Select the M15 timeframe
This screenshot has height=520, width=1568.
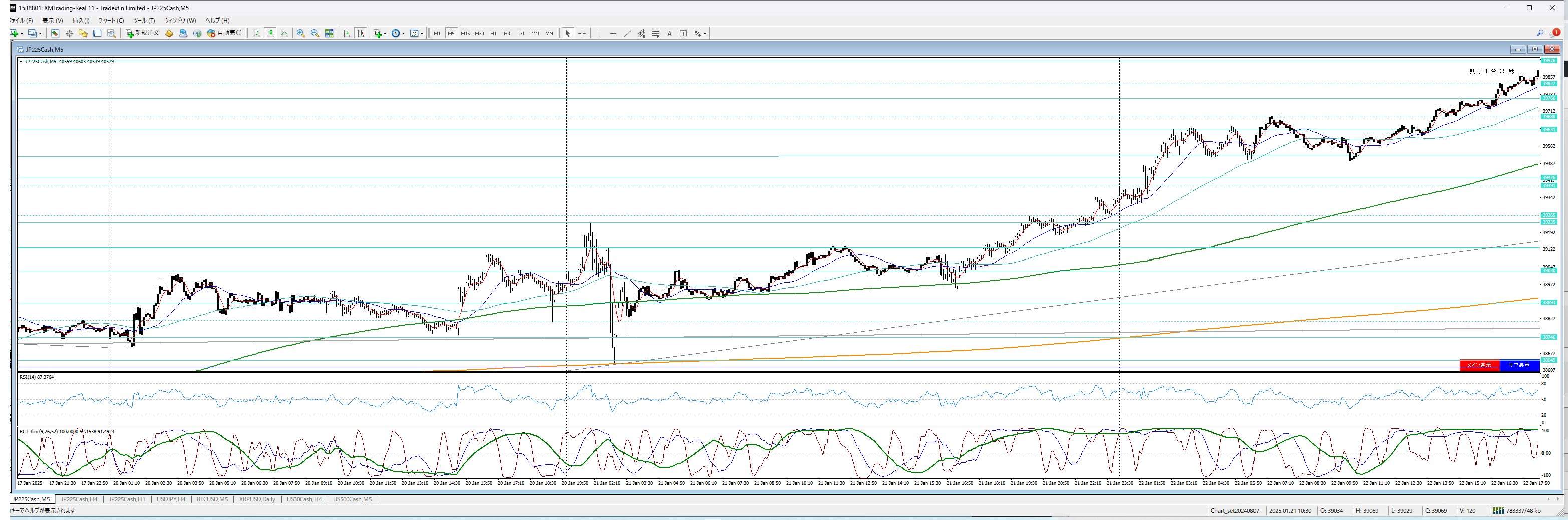(x=466, y=33)
